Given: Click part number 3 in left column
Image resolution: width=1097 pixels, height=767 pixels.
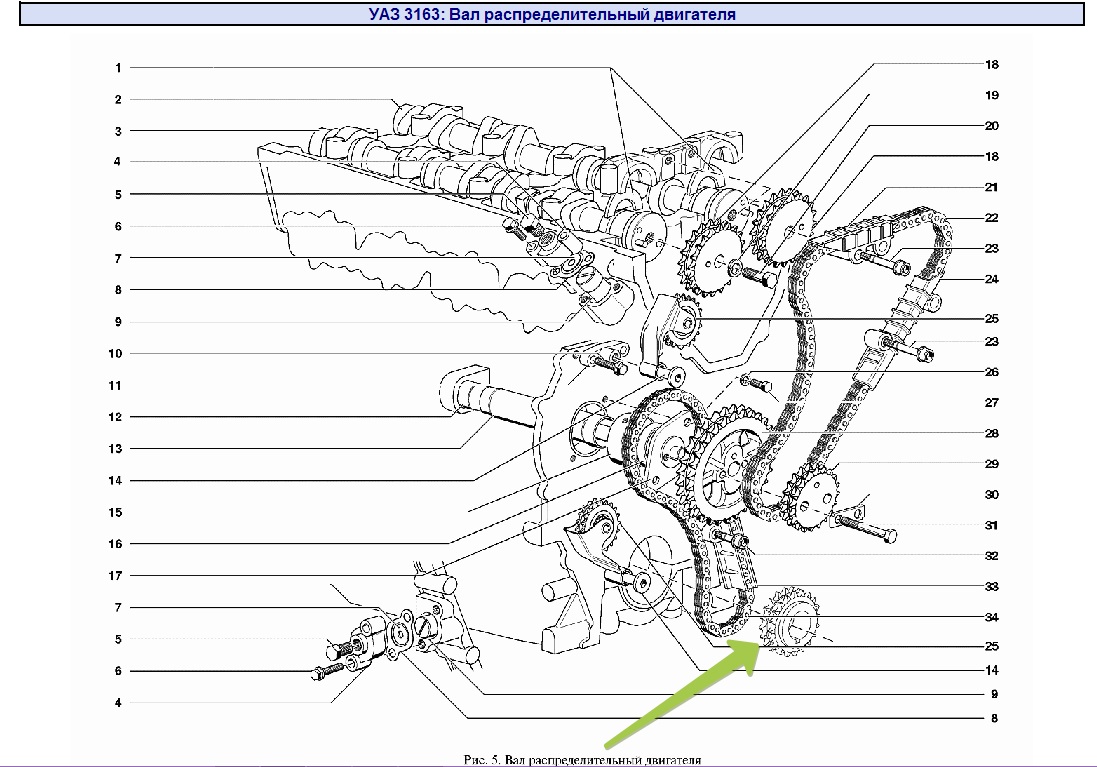Looking at the screenshot, I should pyautogui.click(x=118, y=131).
